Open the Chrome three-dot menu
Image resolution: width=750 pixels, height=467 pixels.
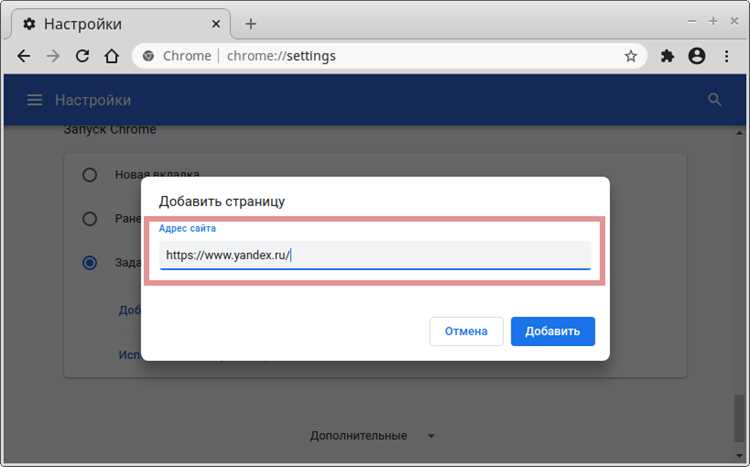pyautogui.click(x=726, y=56)
